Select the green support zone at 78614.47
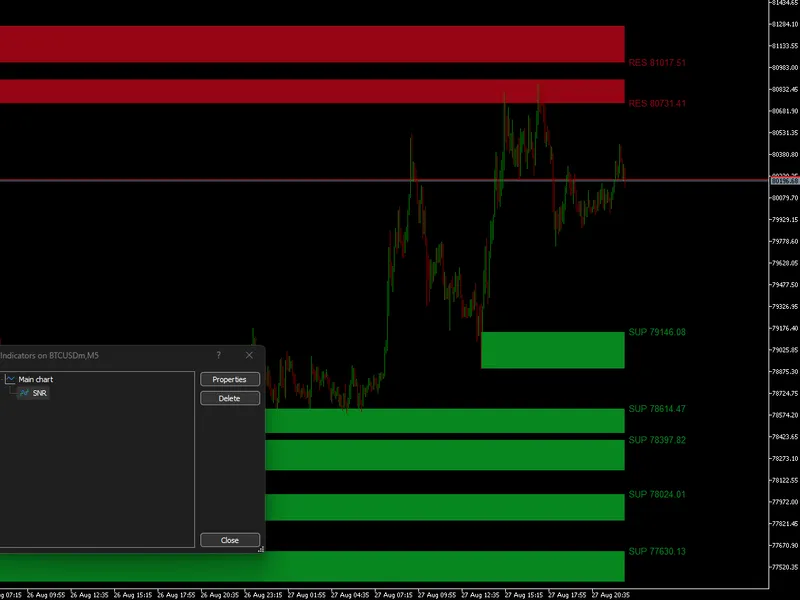This screenshot has width=800, height=600. click(x=445, y=420)
